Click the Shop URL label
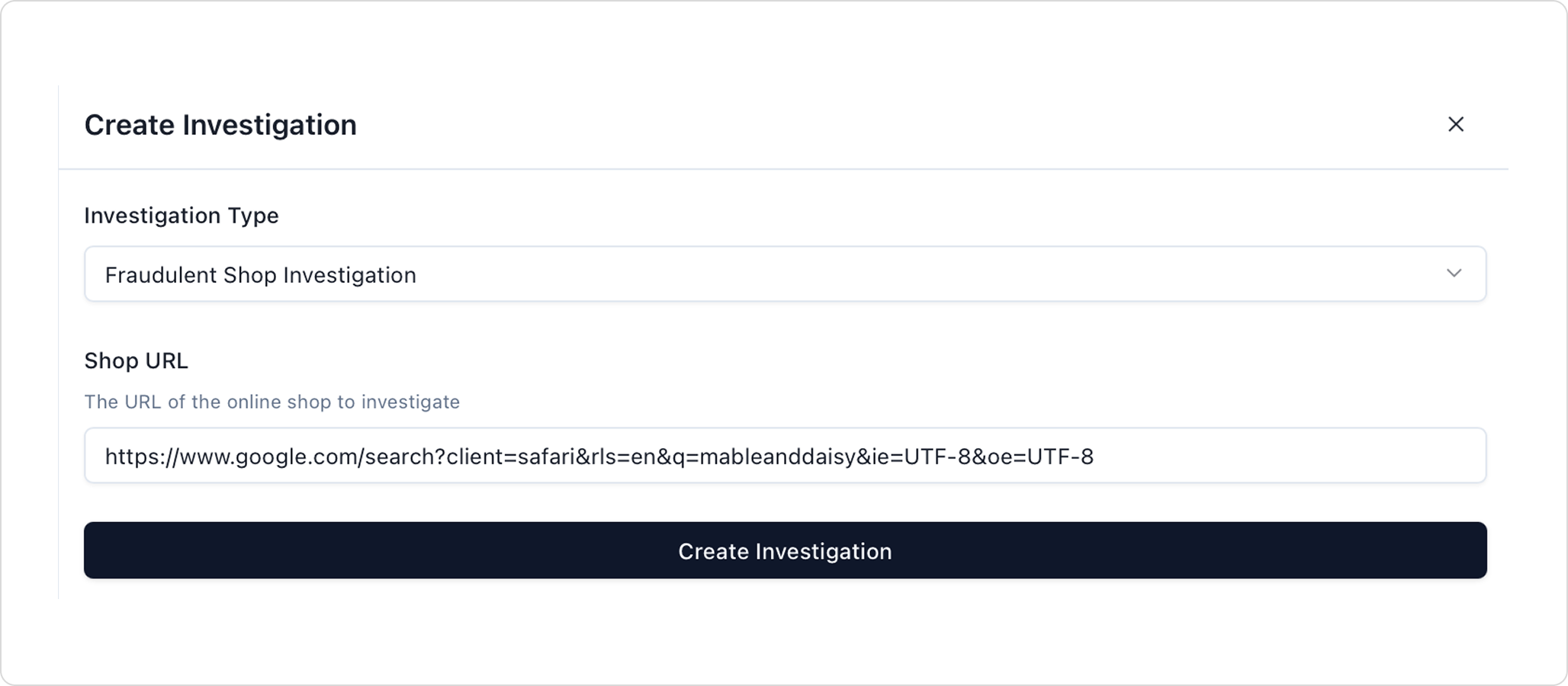Image resolution: width=1568 pixels, height=686 pixels. click(x=137, y=361)
